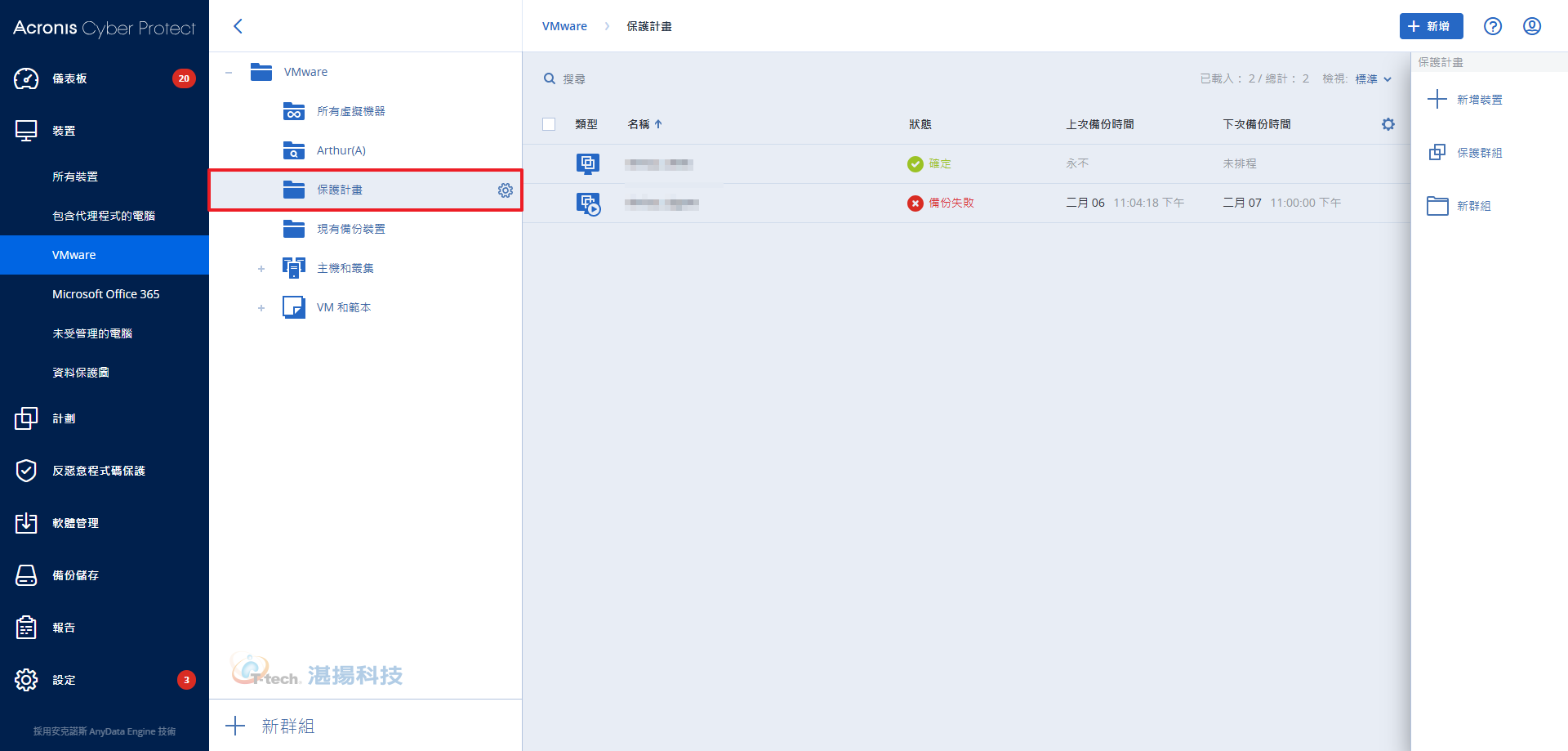The width and height of the screenshot is (1568, 751).
Task: Collapse the VMware tree node
Action: click(229, 73)
